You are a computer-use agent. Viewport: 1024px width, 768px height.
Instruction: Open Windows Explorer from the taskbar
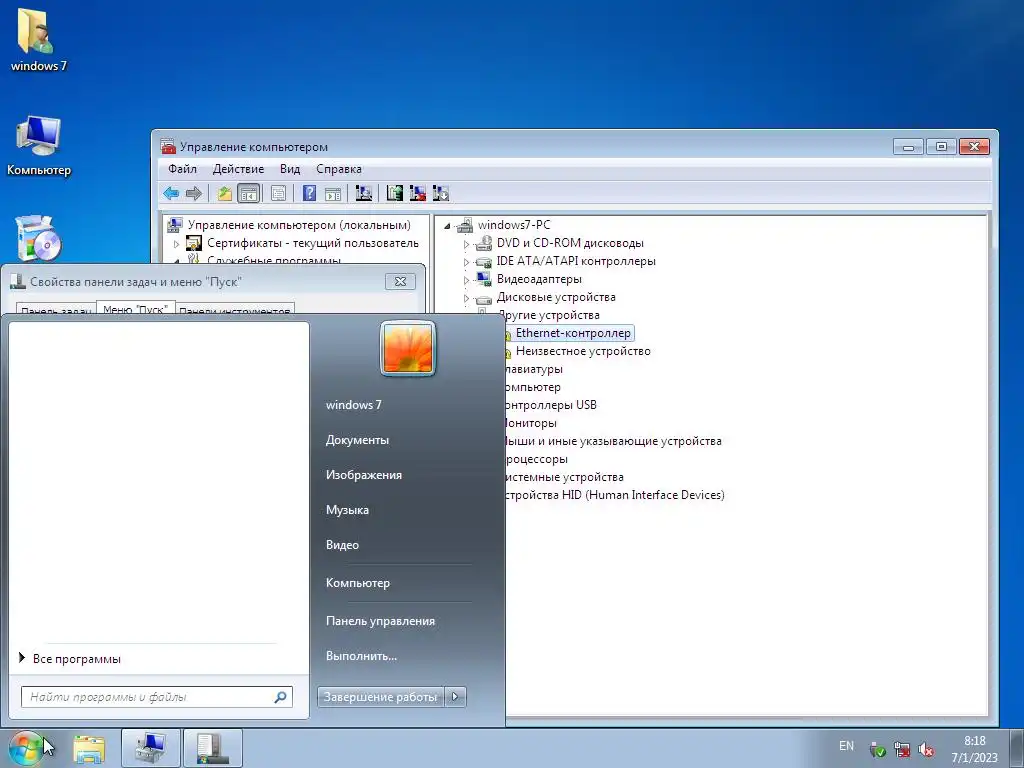pos(89,748)
